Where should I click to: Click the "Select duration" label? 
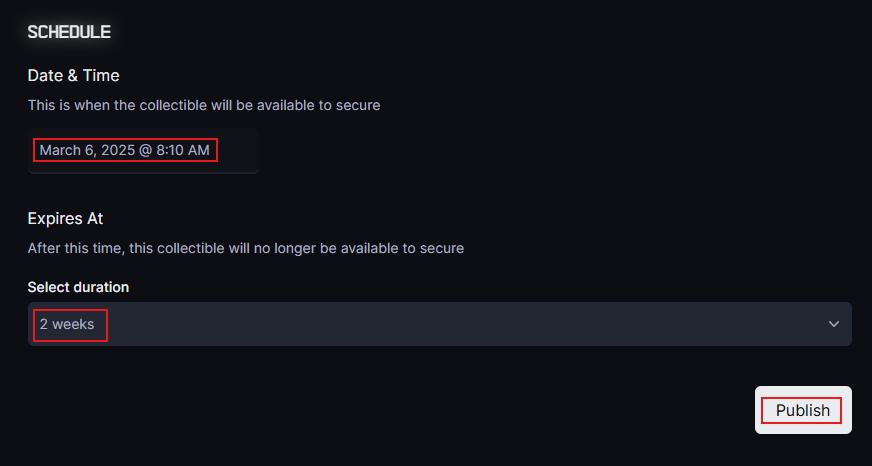(79, 287)
